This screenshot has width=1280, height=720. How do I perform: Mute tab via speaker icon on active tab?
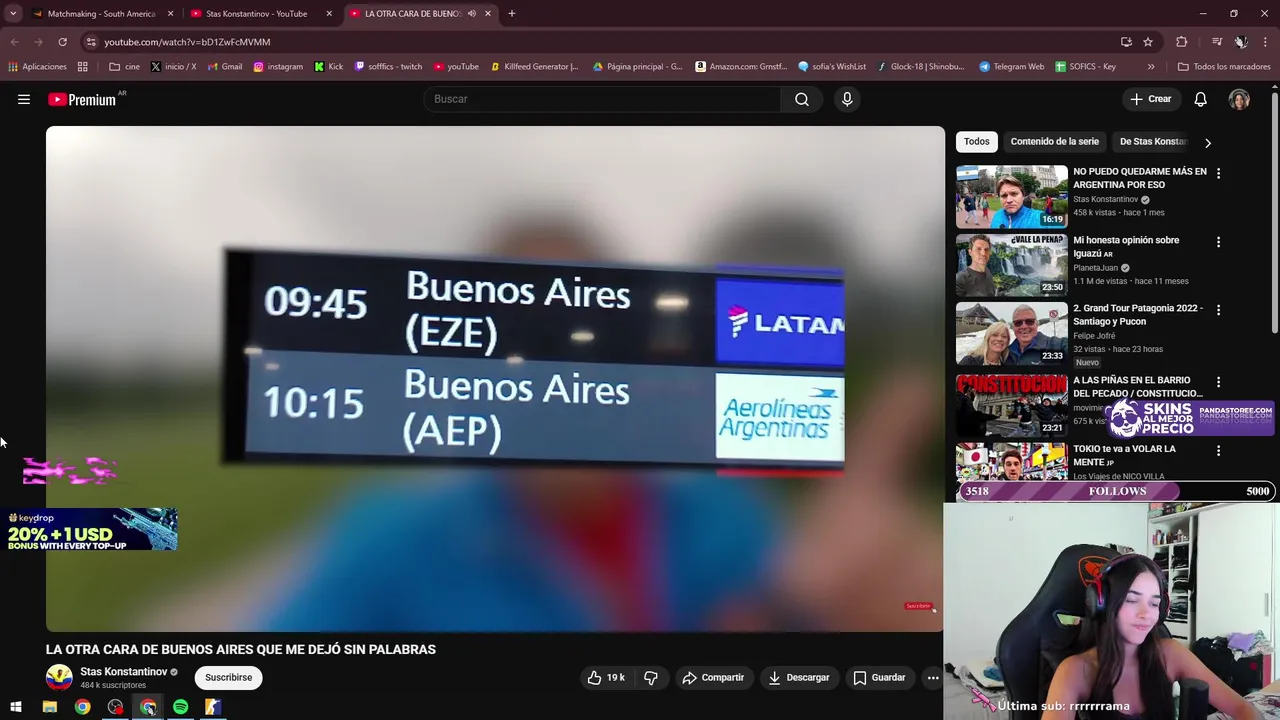pyautogui.click(x=472, y=14)
